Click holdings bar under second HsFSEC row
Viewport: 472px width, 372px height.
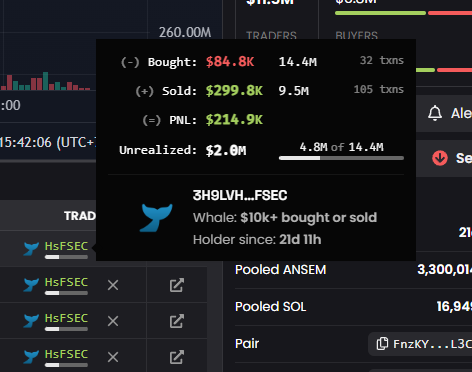(66, 293)
